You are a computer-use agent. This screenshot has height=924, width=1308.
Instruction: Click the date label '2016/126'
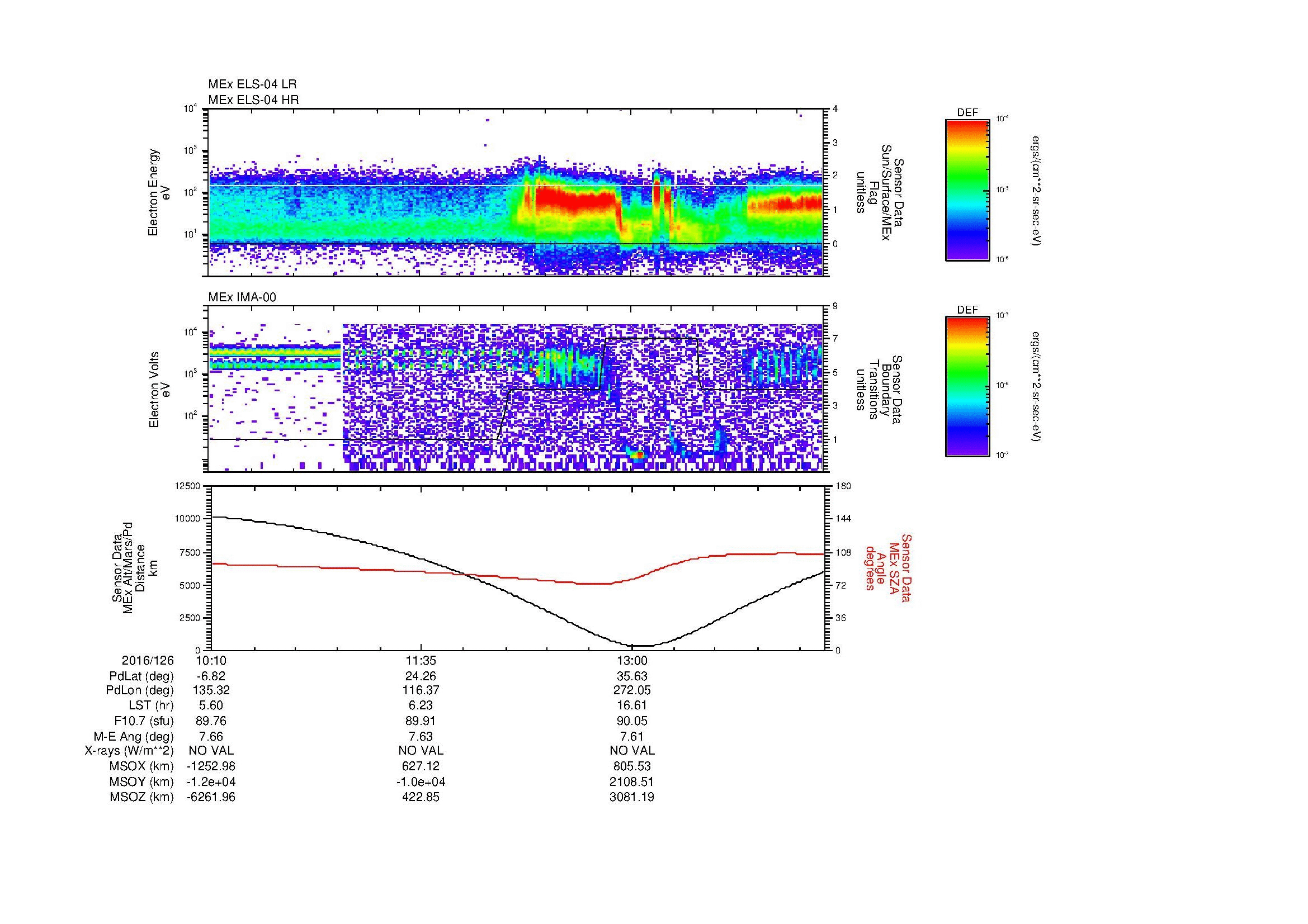pos(148,660)
